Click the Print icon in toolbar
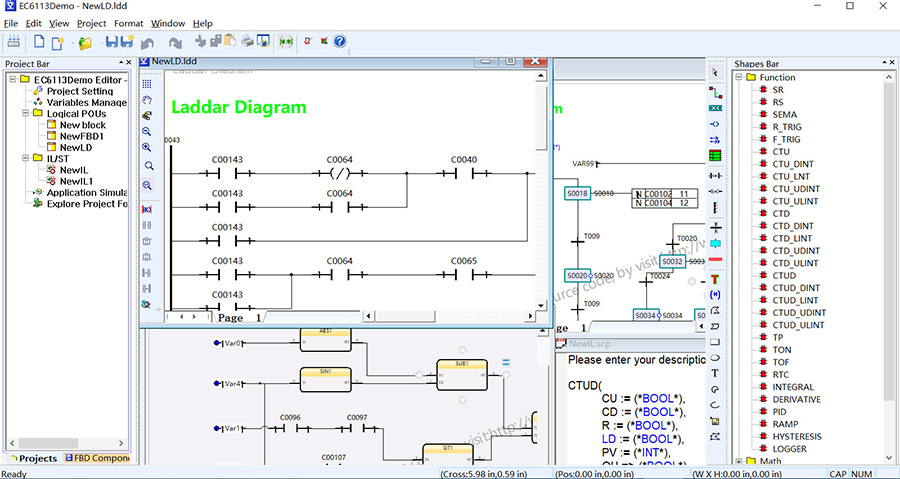 pos(247,41)
